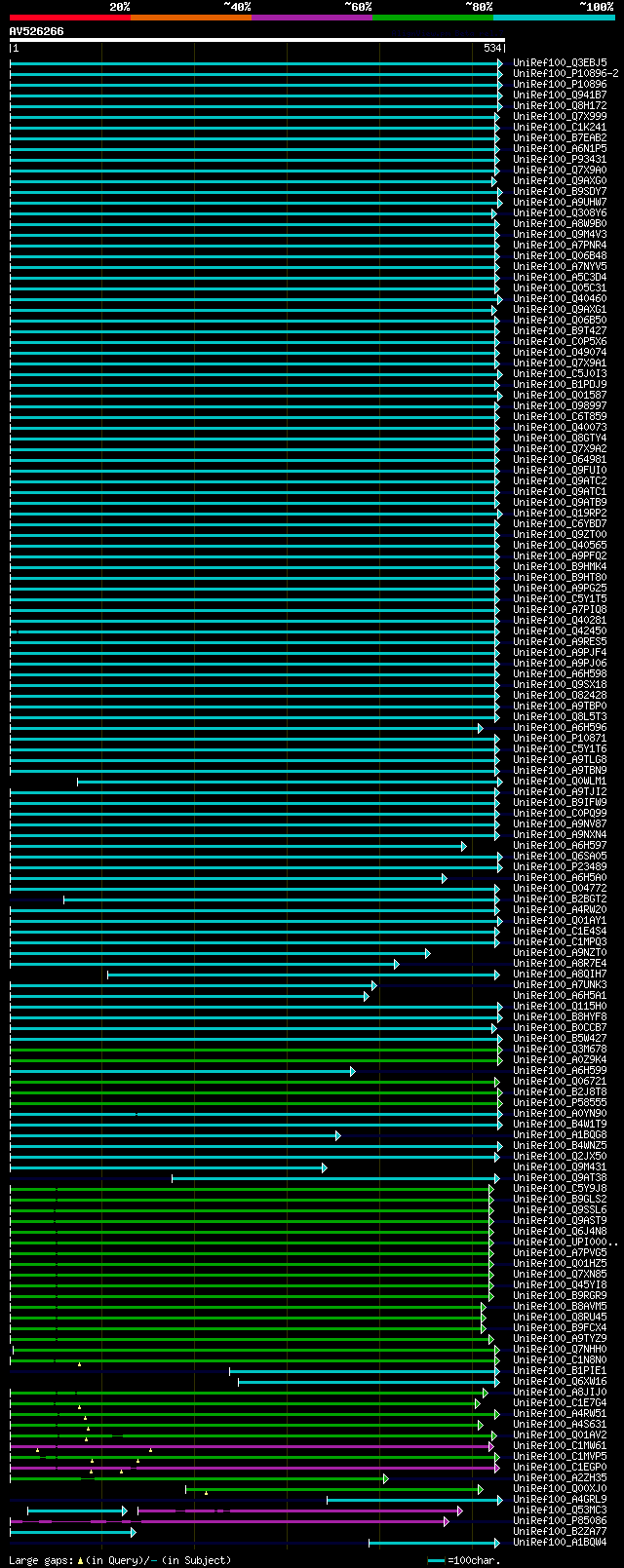
Task: Select the UniRef100_A6H596 label
Action: coord(560,727)
